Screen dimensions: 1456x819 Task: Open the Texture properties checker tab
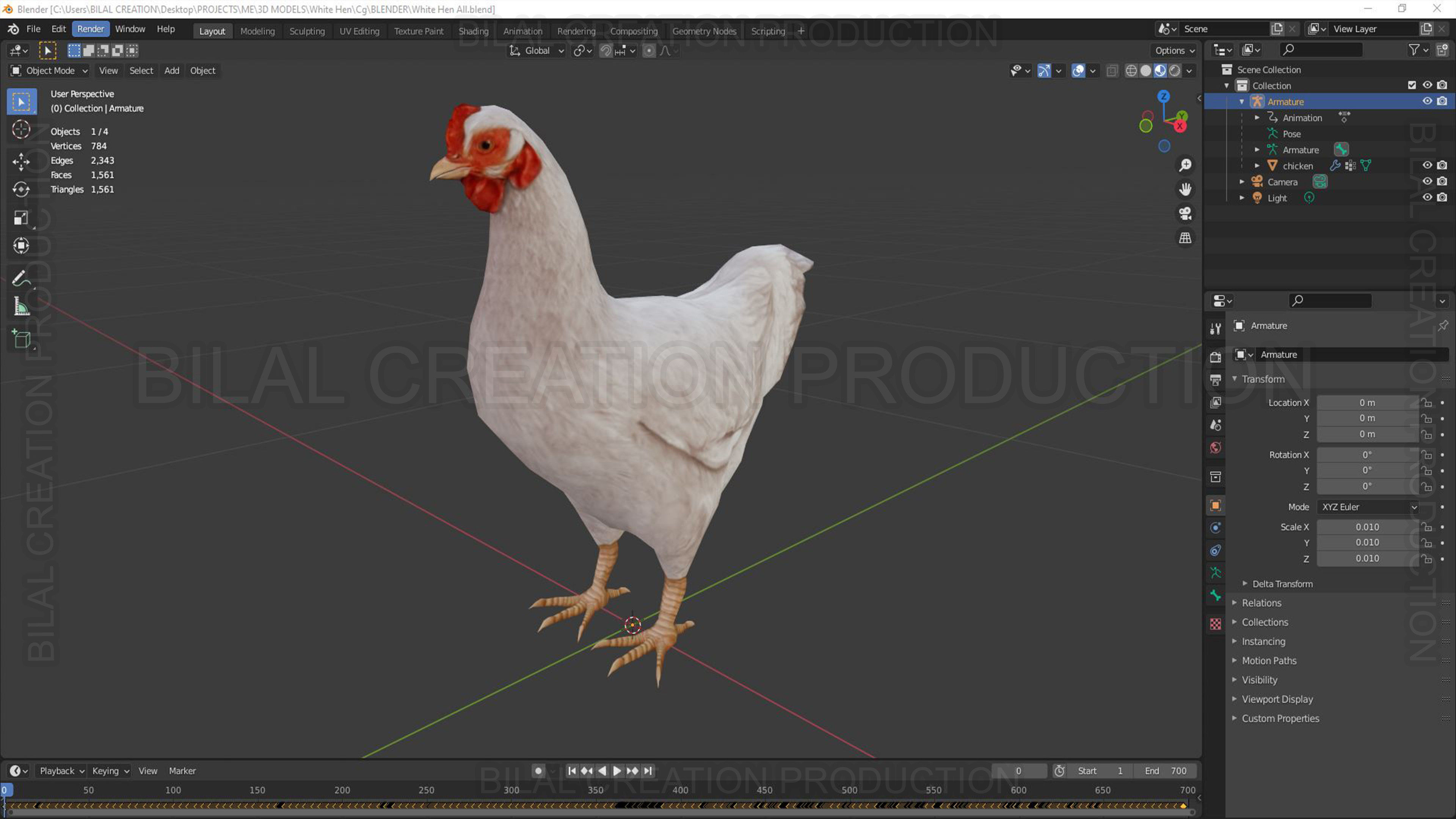(1215, 624)
